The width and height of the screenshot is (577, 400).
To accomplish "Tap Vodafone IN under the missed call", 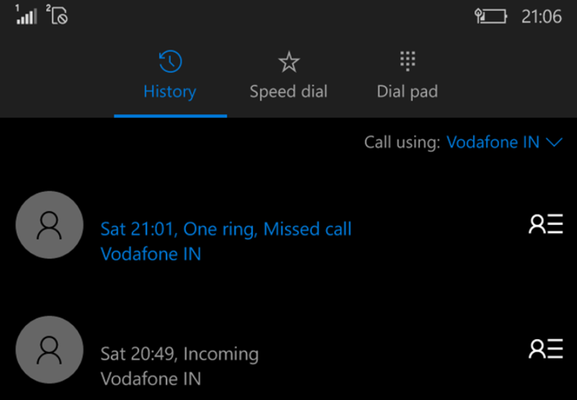I will [151, 254].
